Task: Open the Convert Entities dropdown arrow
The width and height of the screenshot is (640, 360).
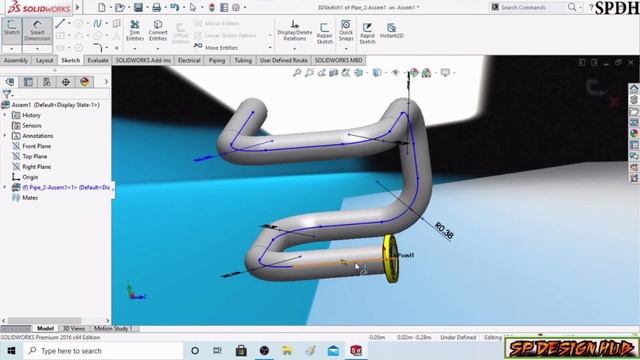Action: tap(158, 49)
